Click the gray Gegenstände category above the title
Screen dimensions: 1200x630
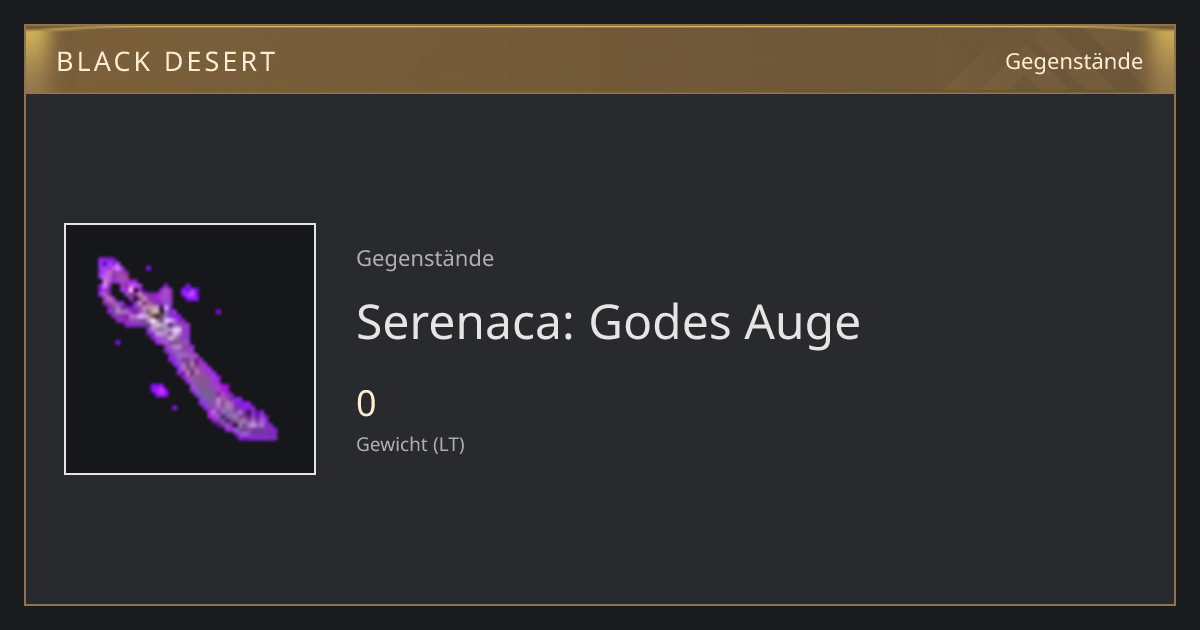425,258
